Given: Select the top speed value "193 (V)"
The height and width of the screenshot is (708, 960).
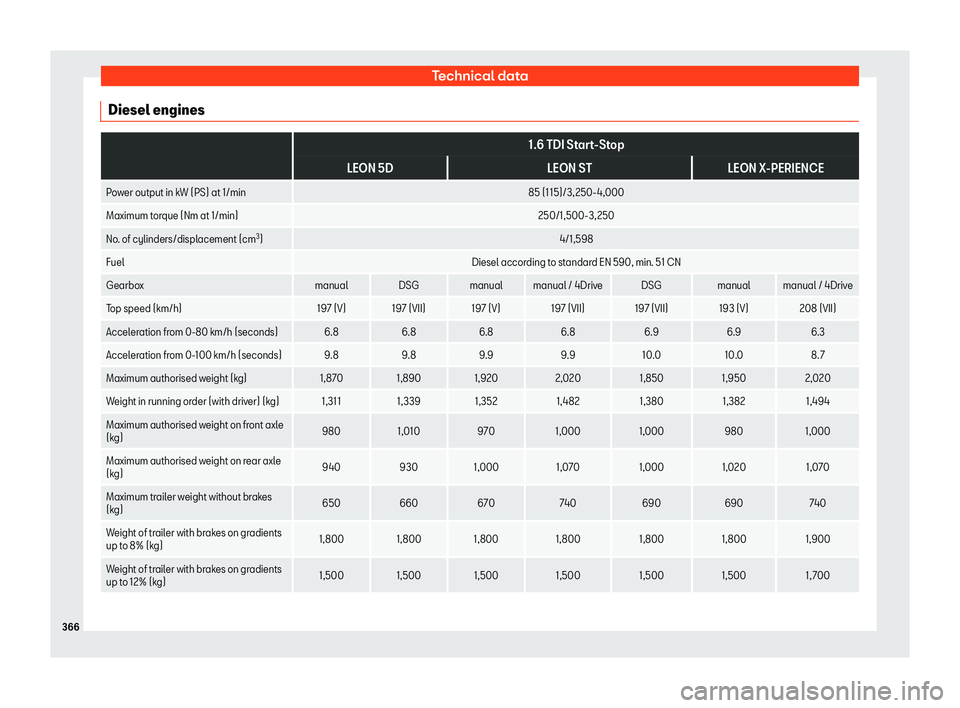Looking at the screenshot, I should [x=733, y=309].
